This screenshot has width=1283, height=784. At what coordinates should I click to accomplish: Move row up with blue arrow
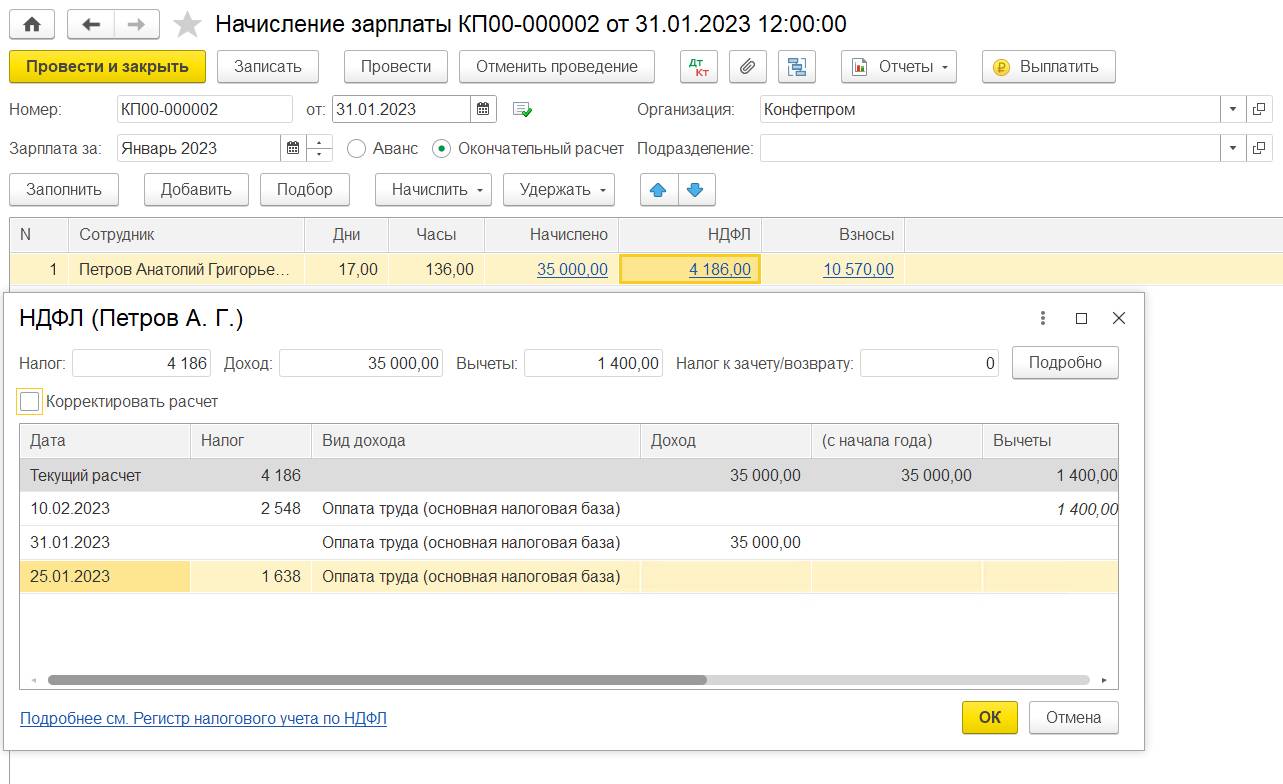point(658,189)
